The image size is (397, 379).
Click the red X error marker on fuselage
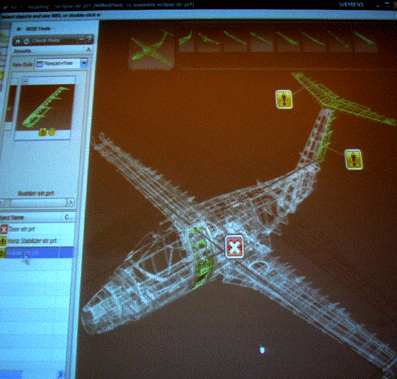point(234,247)
